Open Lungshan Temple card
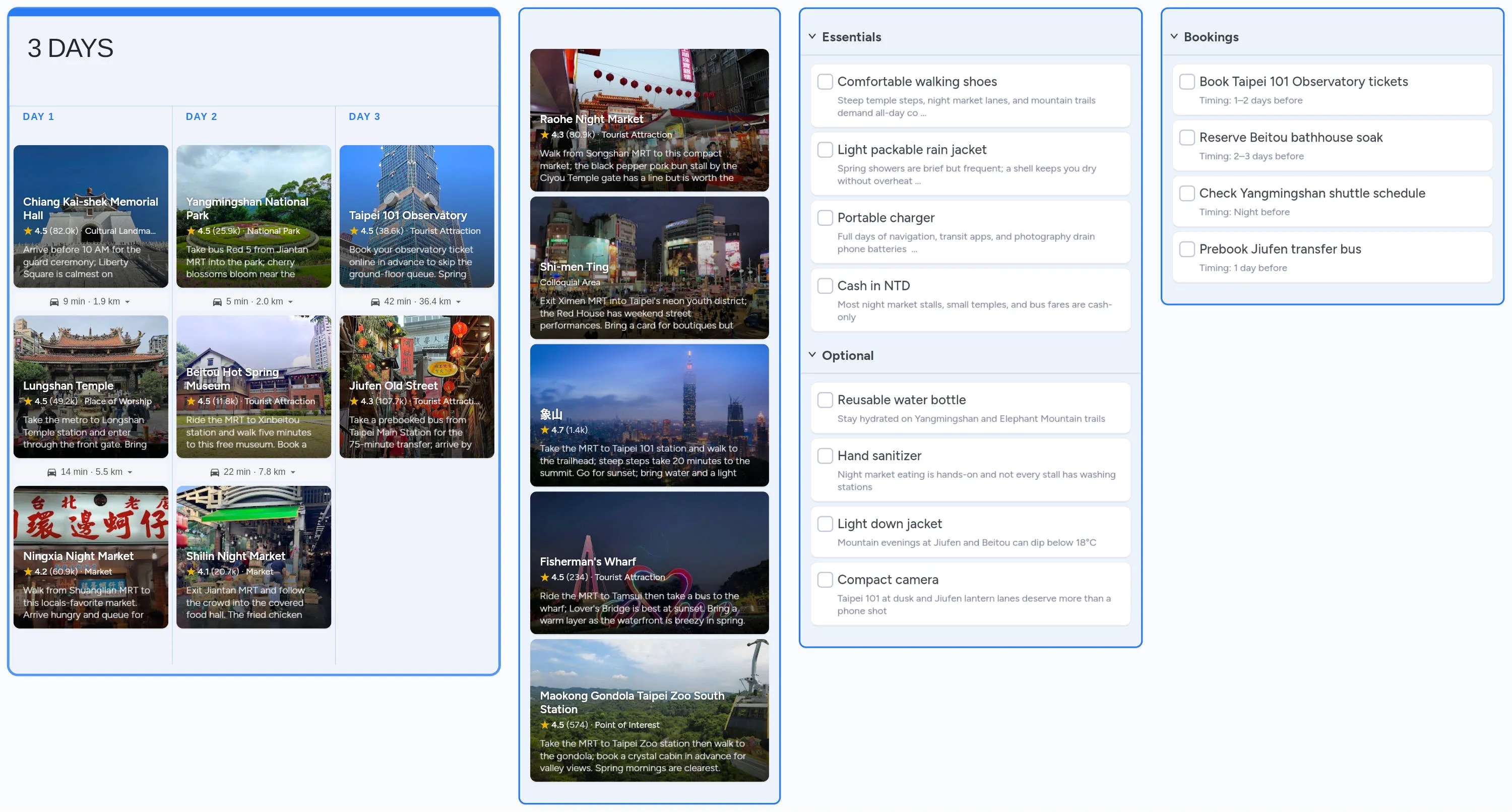 point(91,386)
